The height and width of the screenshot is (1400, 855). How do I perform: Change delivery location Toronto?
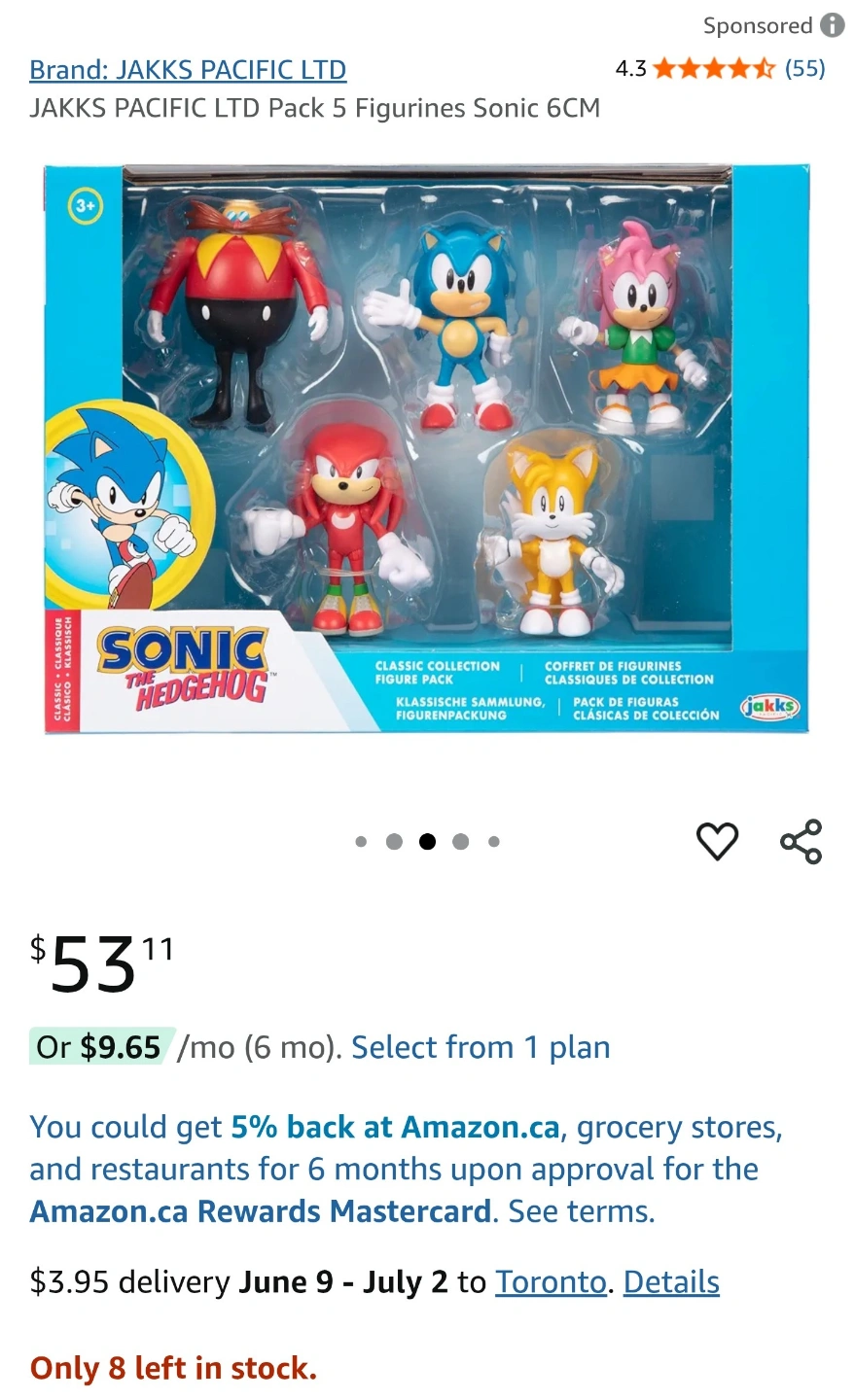(551, 1282)
